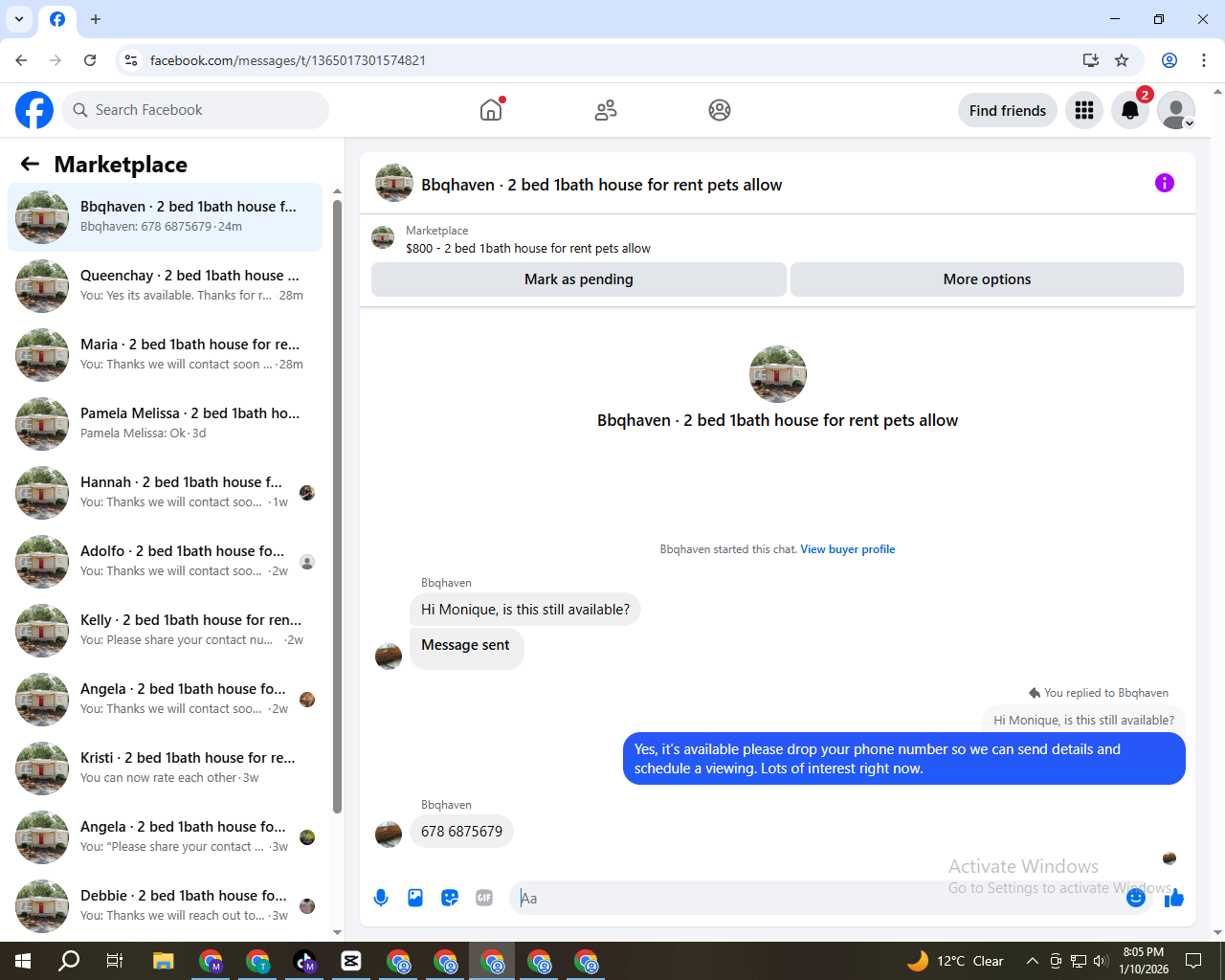Click the Bbqhaven header listing thumbnail
This screenshot has width=1225, height=980.
(x=394, y=184)
